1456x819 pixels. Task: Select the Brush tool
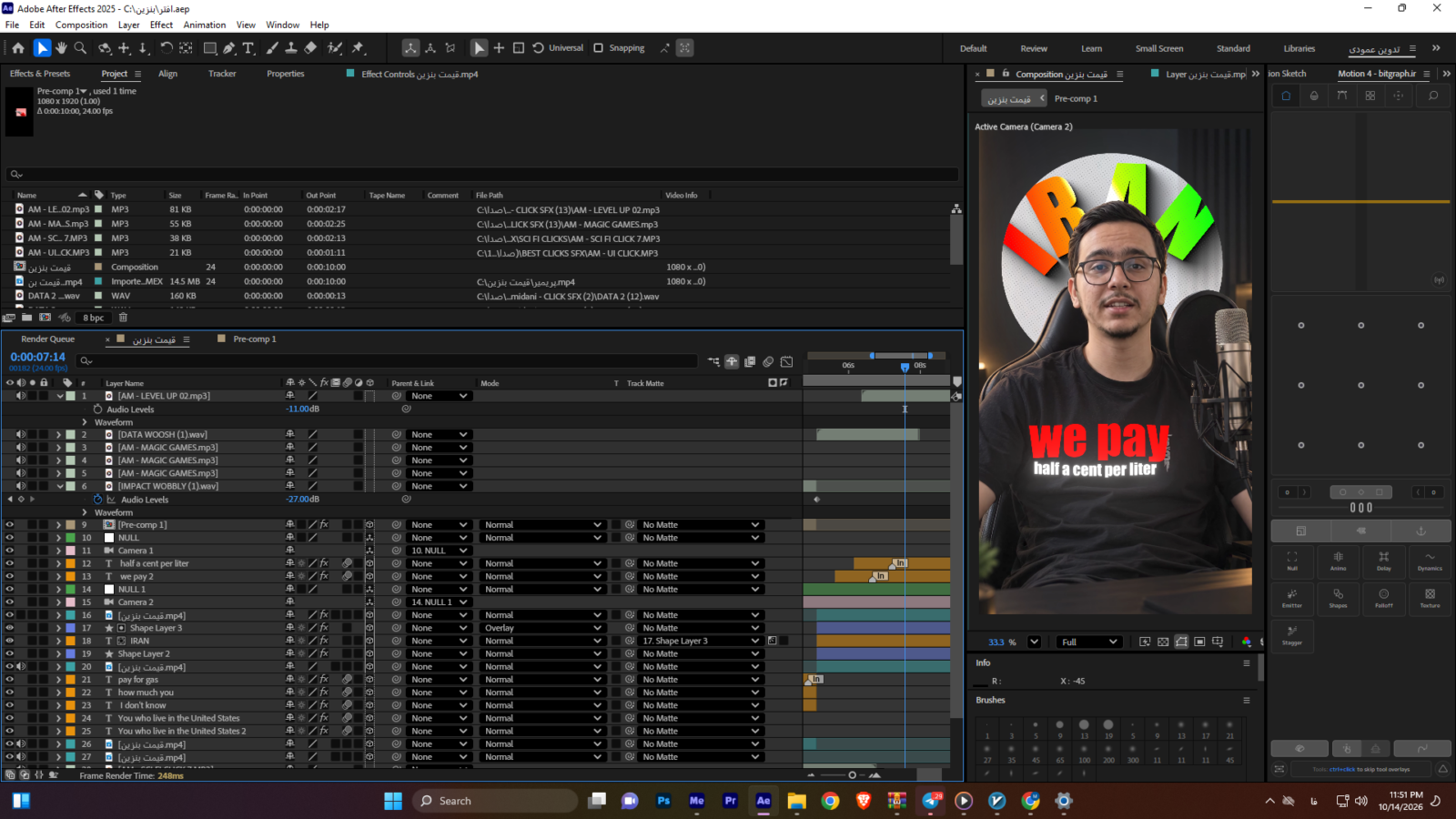click(272, 48)
